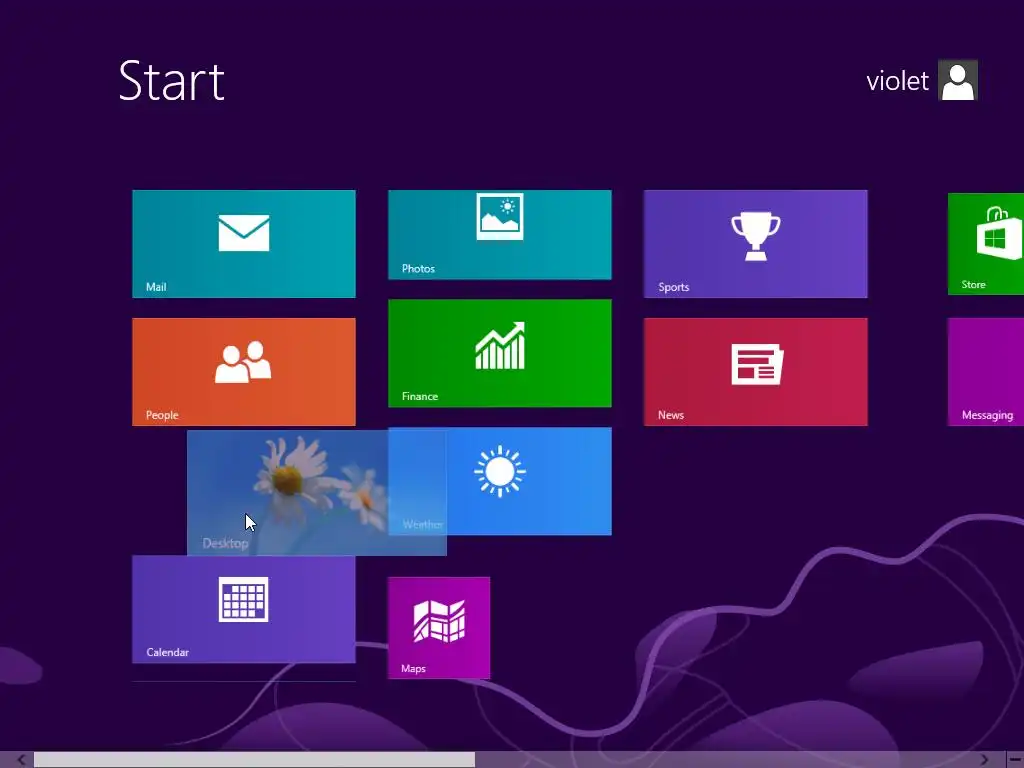Click the zoom-out minus button at scrollbar end

(x=1015, y=760)
